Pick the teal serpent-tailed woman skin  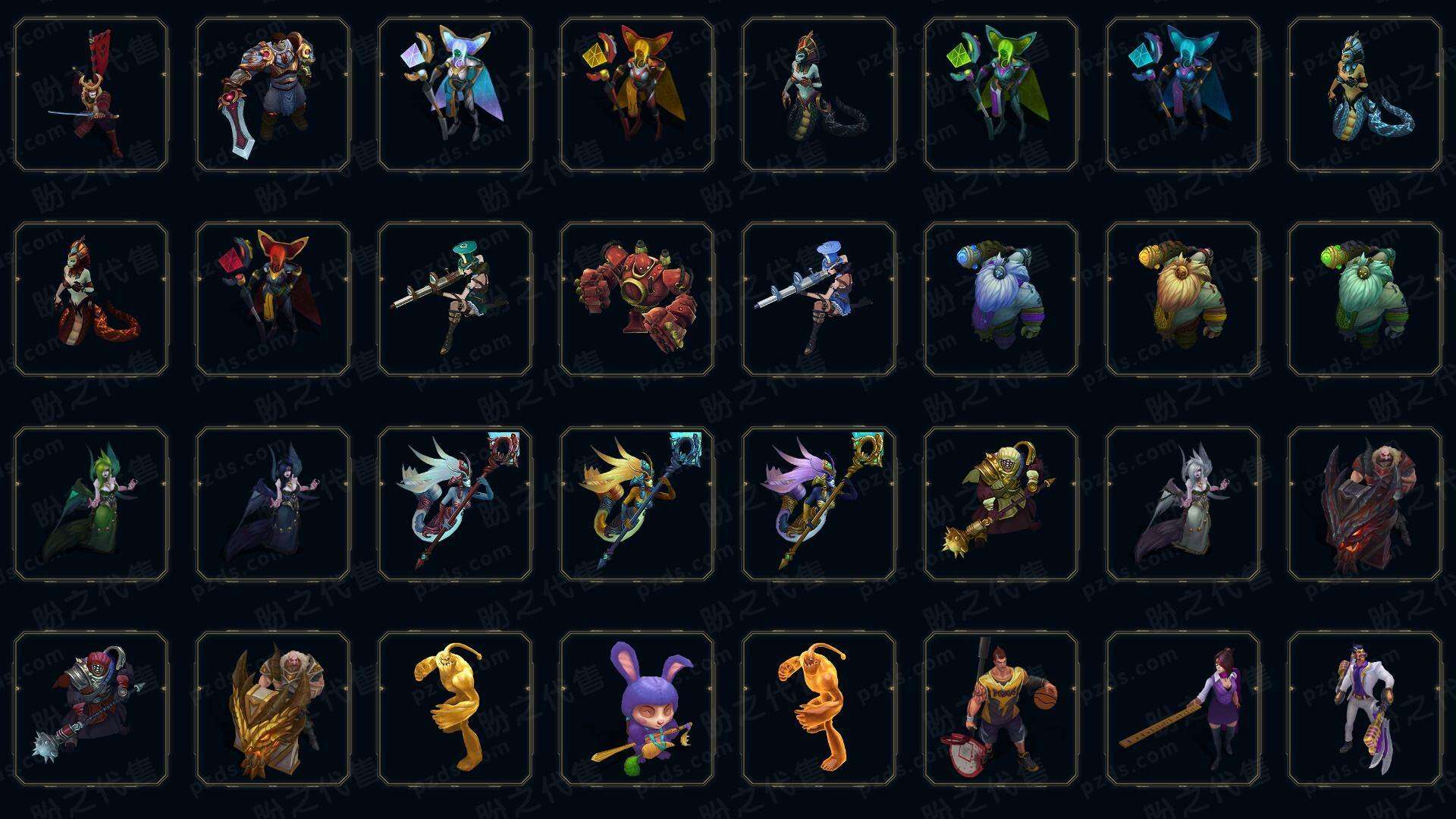(x=1365, y=95)
